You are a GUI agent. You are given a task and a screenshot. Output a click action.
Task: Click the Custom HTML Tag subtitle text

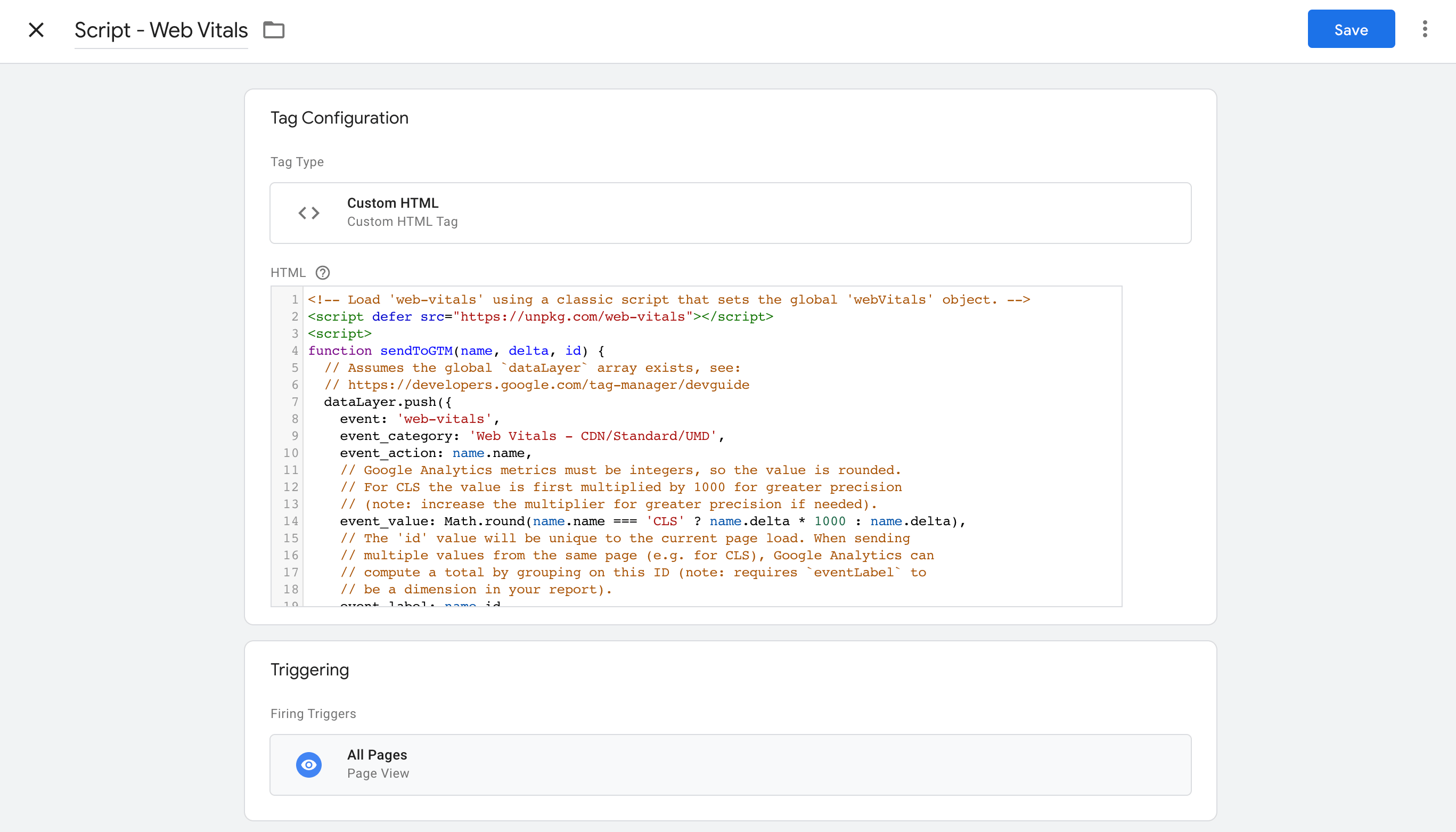tap(402, 222)
